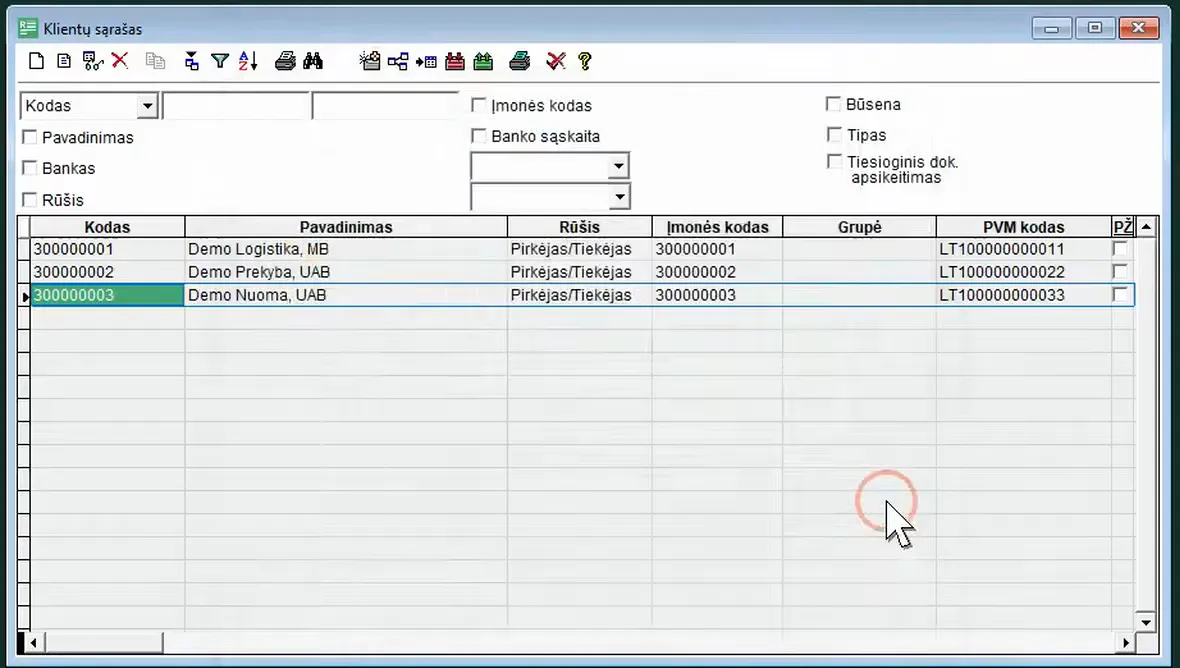Click the view record glasses icon
1180x668 pixels.
pyautogui.click(x=93, y=61)
